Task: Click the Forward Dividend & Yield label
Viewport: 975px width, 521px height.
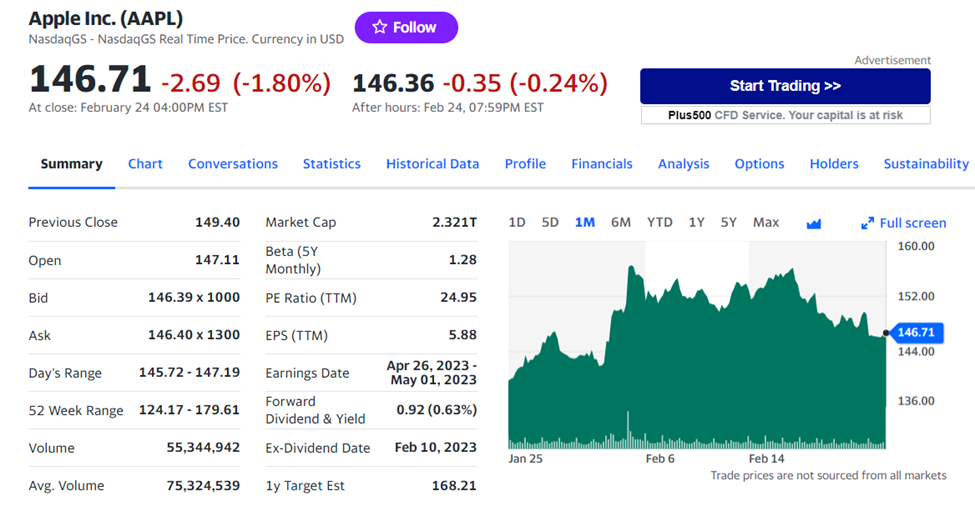Action: (315, 410)
